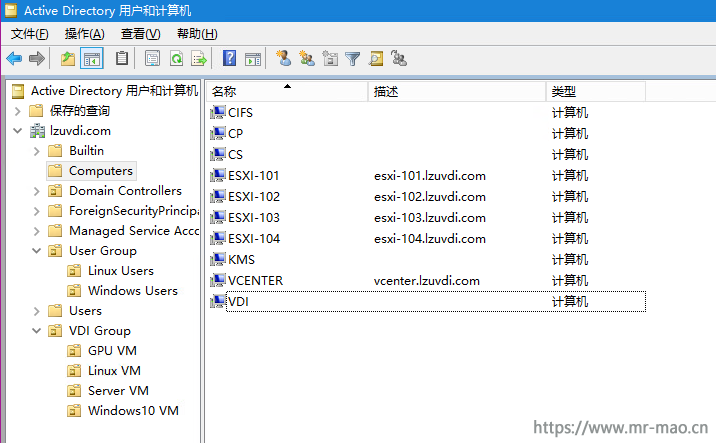Select the ESXI-102 computer entry
The width and height of the screenshot is (716, 443).
coord(253,196)
